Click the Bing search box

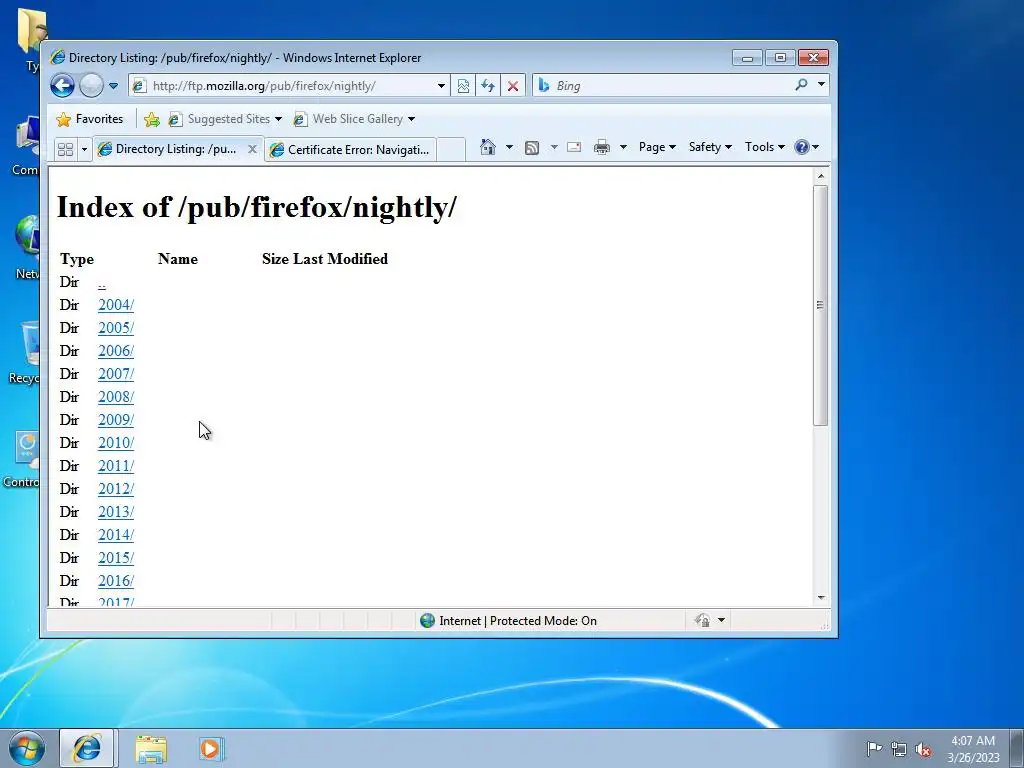click(x=663, y=86)
